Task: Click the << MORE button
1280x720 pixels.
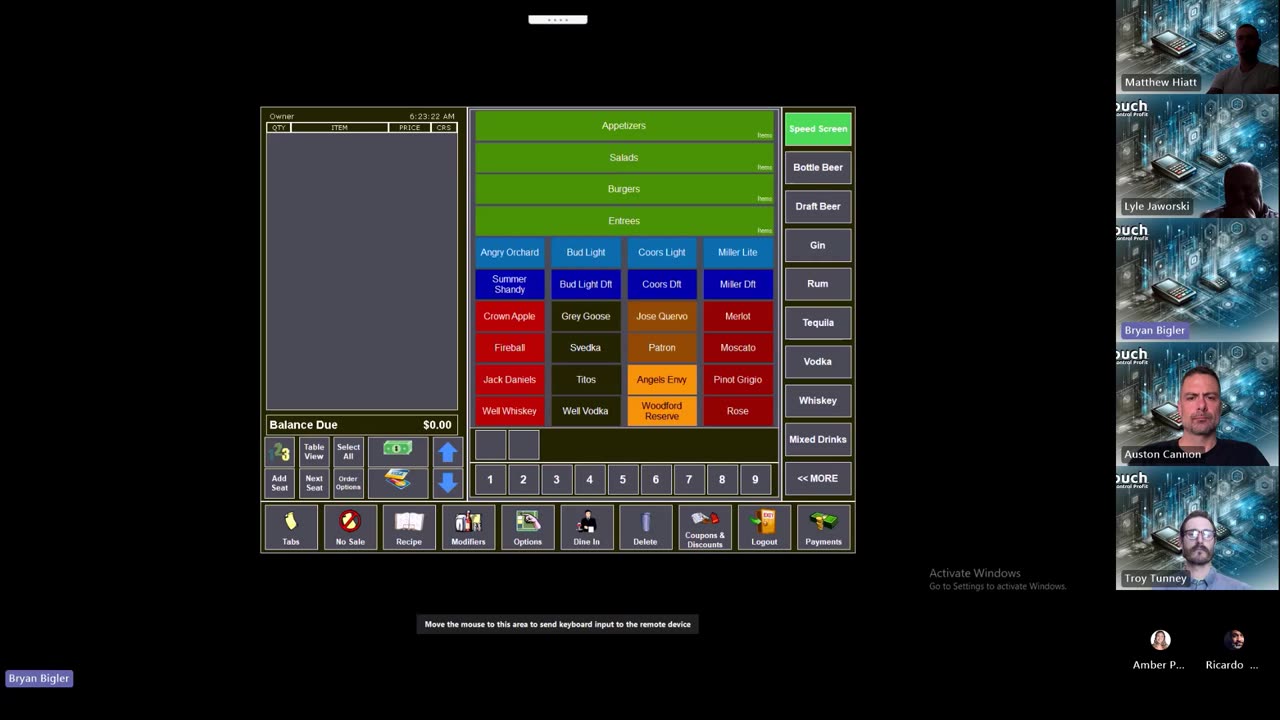Action: pyautogui.click(x=818, y=479)
